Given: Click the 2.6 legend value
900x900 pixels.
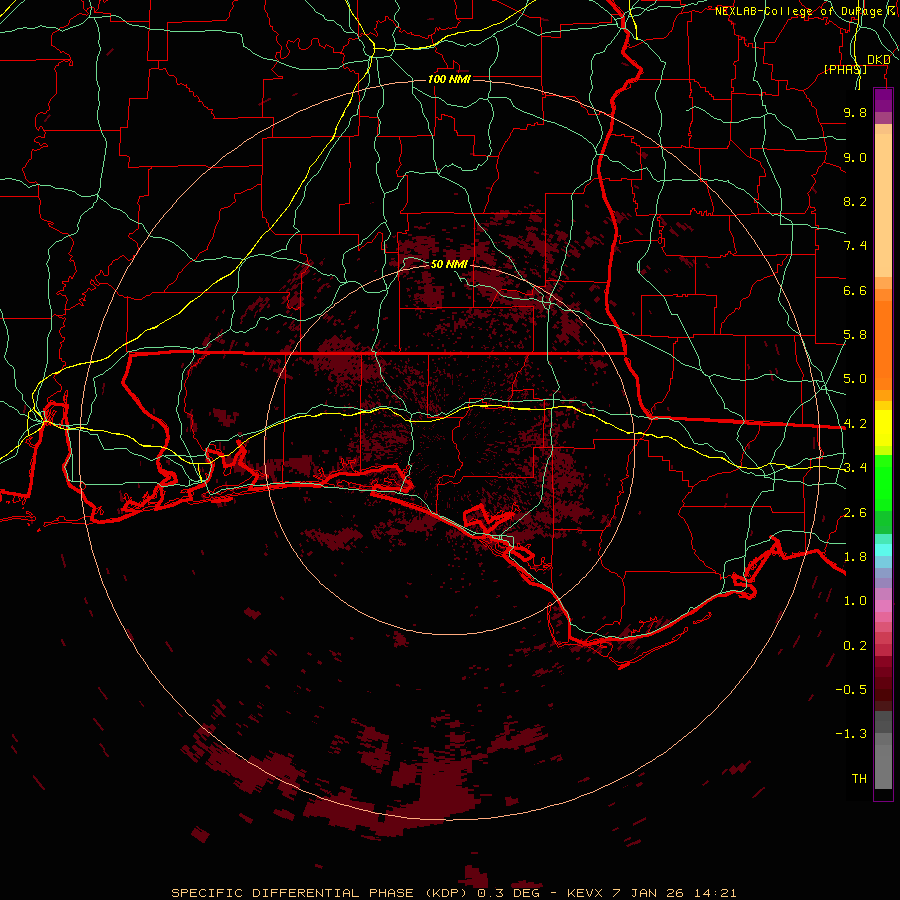Looking at the screenshot, I should [x=855, y=513].
